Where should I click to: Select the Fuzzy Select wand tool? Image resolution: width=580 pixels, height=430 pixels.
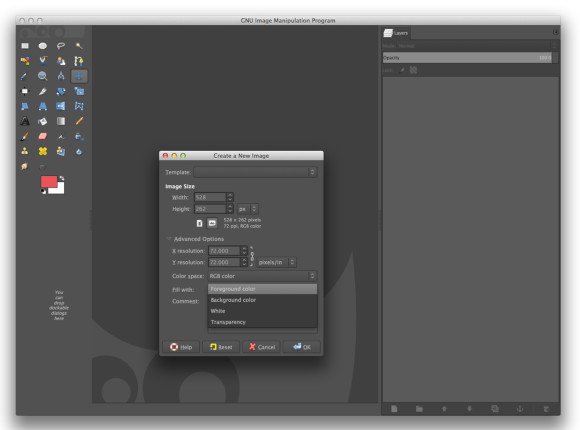pos(79,46)
